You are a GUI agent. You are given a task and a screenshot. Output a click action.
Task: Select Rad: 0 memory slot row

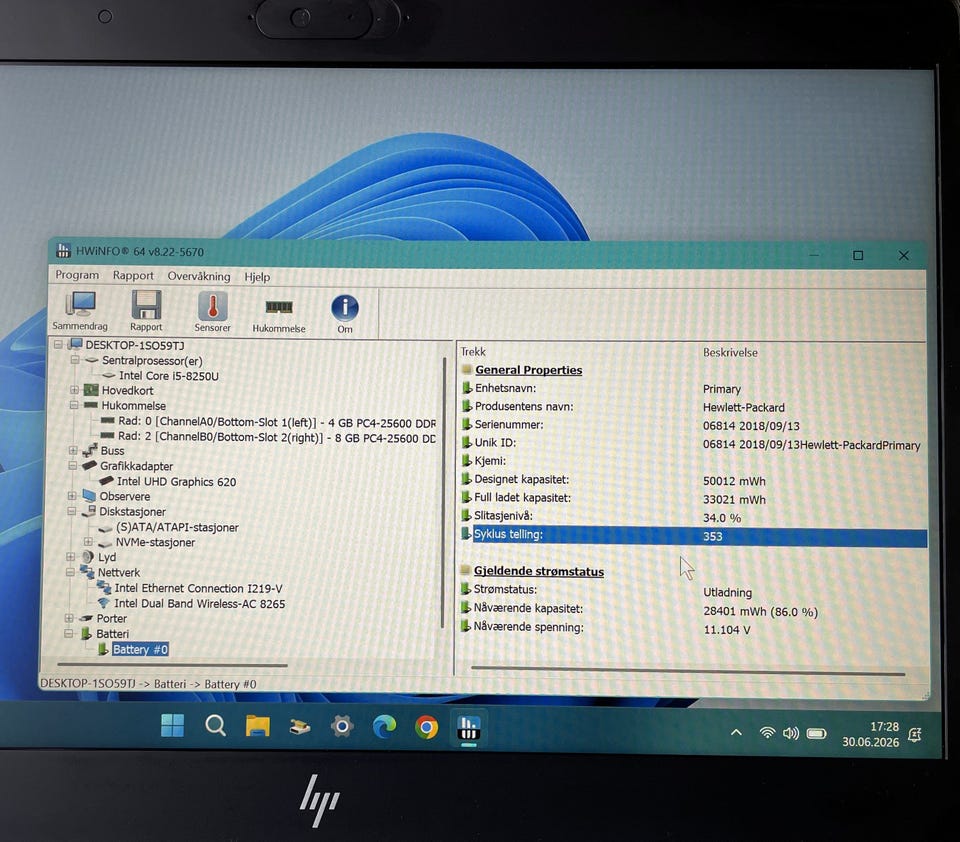[x=277, y=422]
